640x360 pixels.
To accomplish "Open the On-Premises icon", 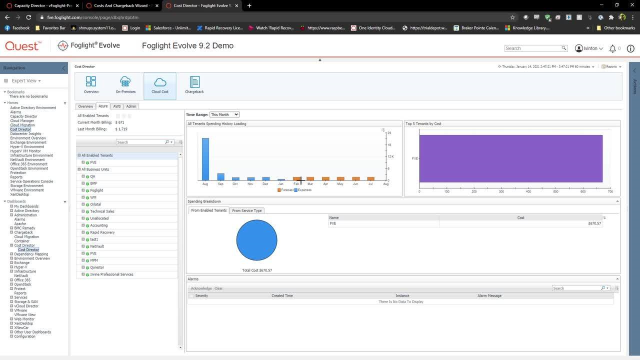I will tap(125, 85).
